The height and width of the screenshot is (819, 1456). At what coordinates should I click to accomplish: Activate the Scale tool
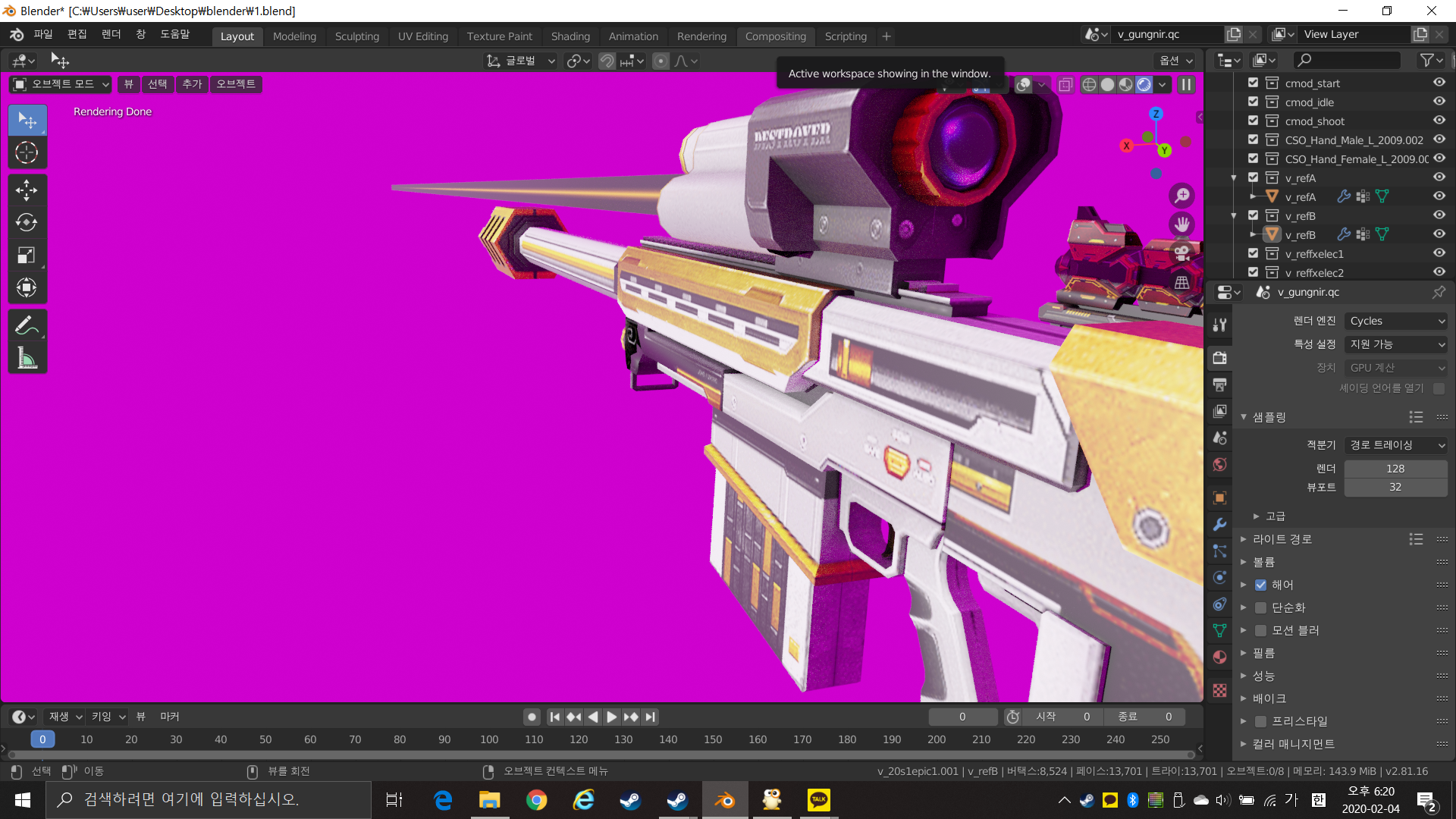pyautogui.click(x=27, y=255)
